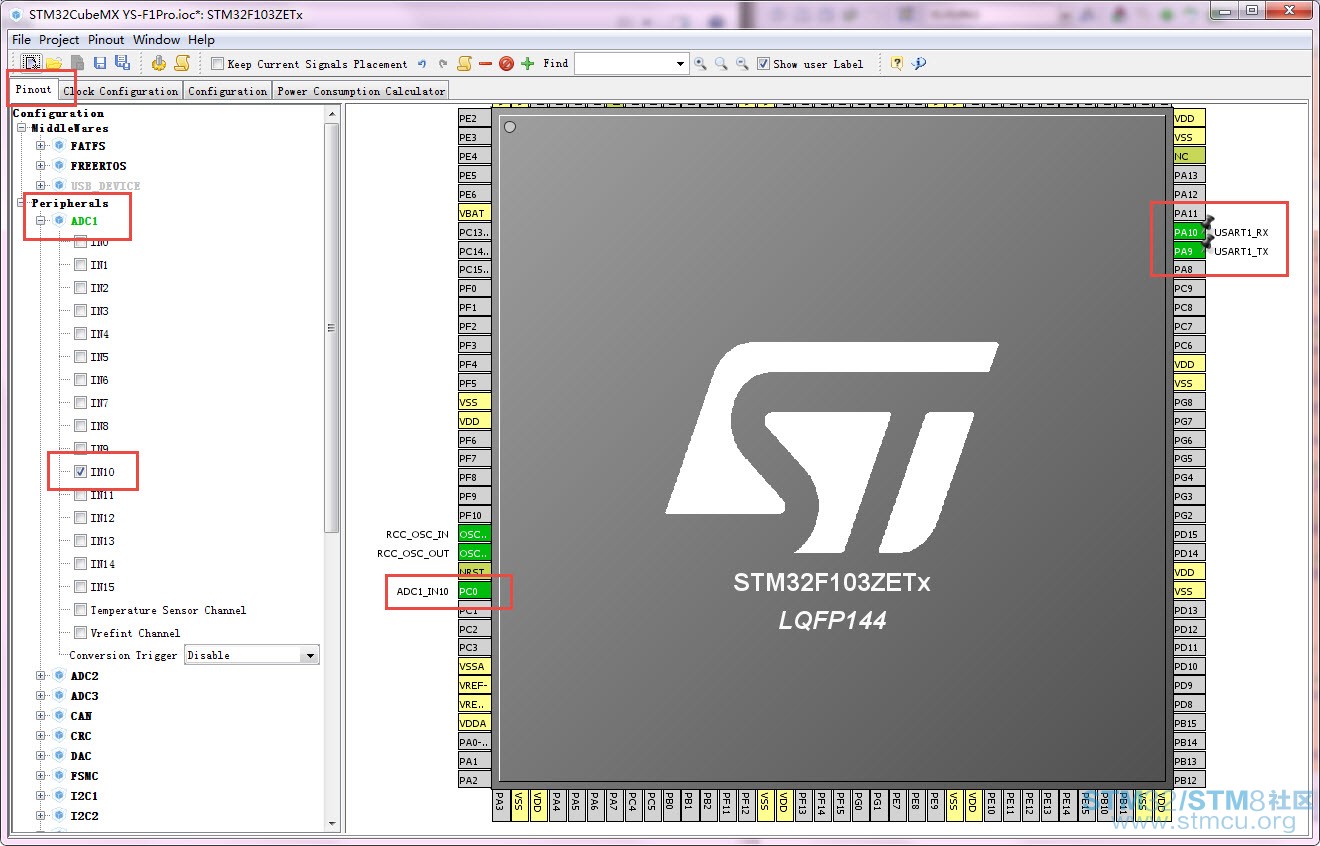Click the PE2 pin on chip
This screenshot has height=846, width=1320.
pyautogui.click(x=474, y=118)
